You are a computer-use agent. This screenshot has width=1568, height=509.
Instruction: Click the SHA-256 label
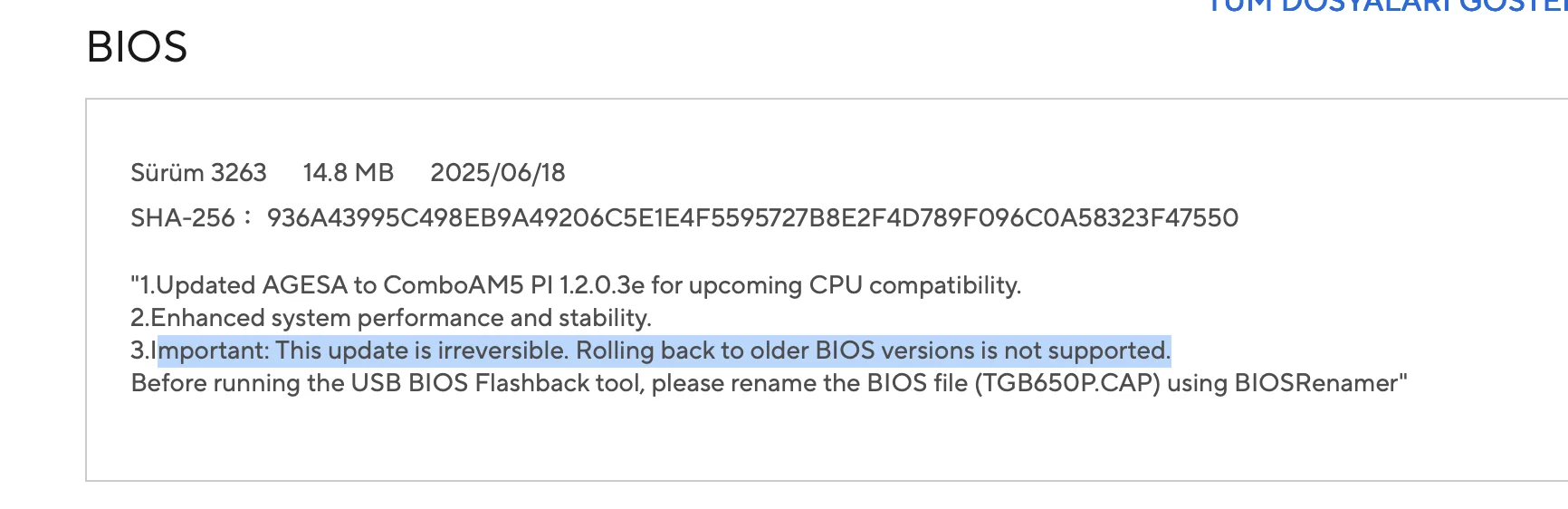click(x=183, y=218)
